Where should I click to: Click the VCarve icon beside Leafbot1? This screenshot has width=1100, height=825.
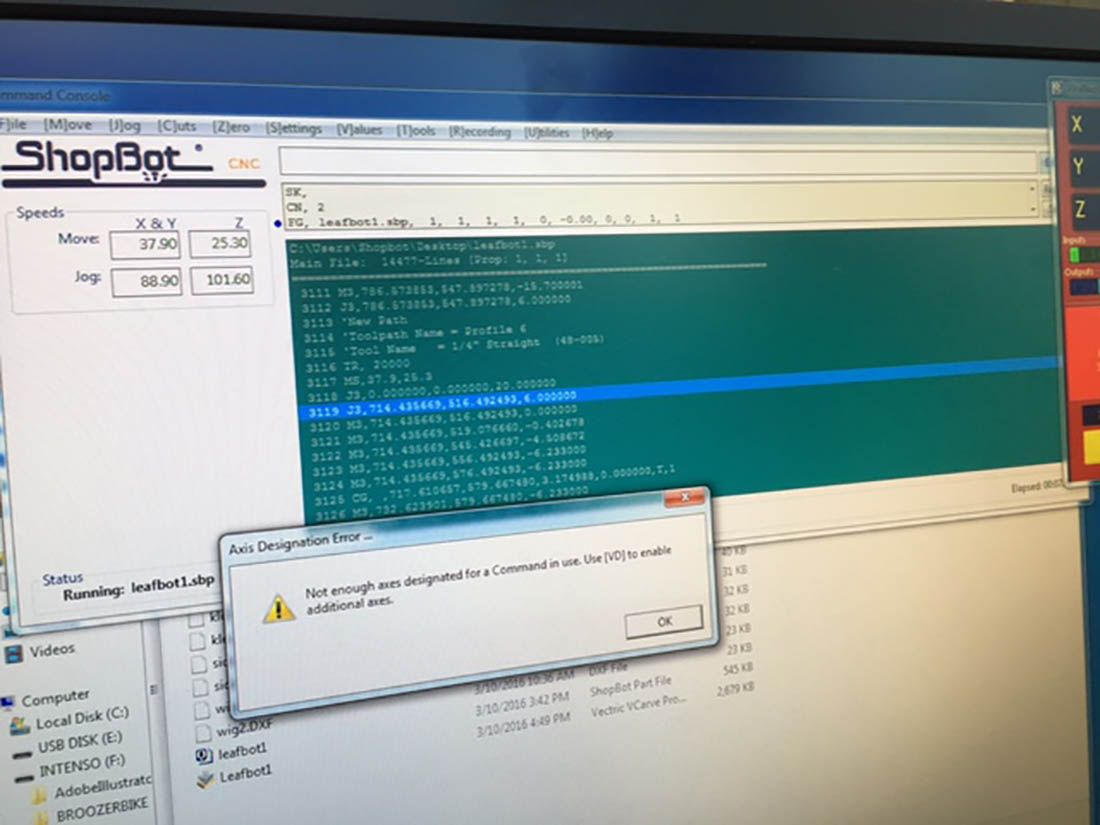(x=206, y=779)
